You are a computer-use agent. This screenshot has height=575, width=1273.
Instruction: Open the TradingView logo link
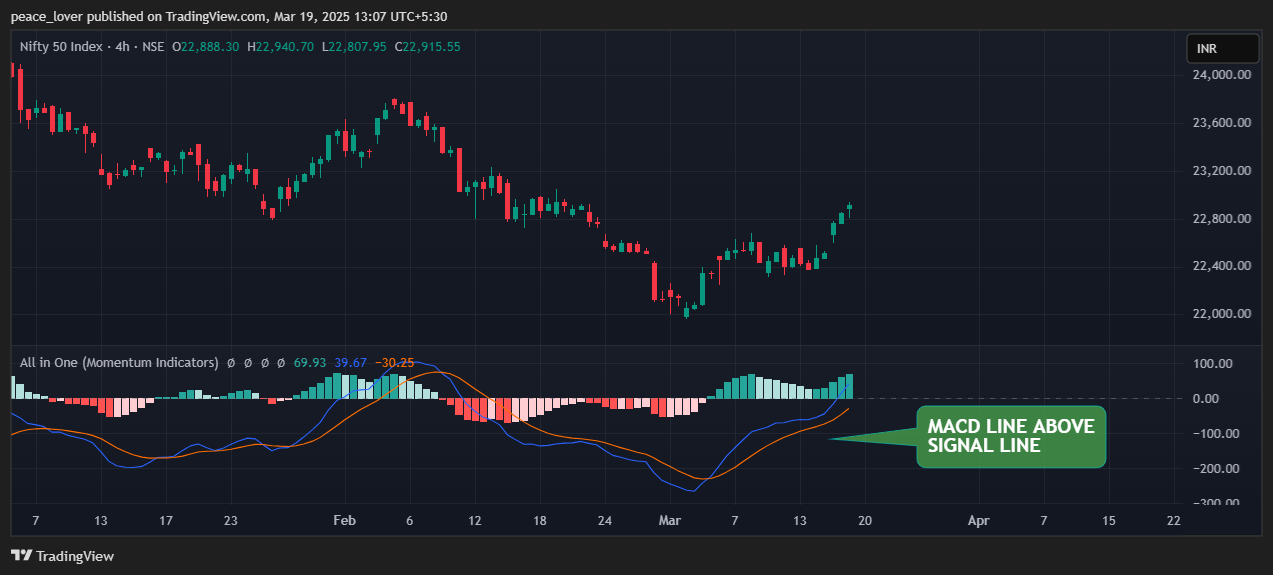(62, 556)
